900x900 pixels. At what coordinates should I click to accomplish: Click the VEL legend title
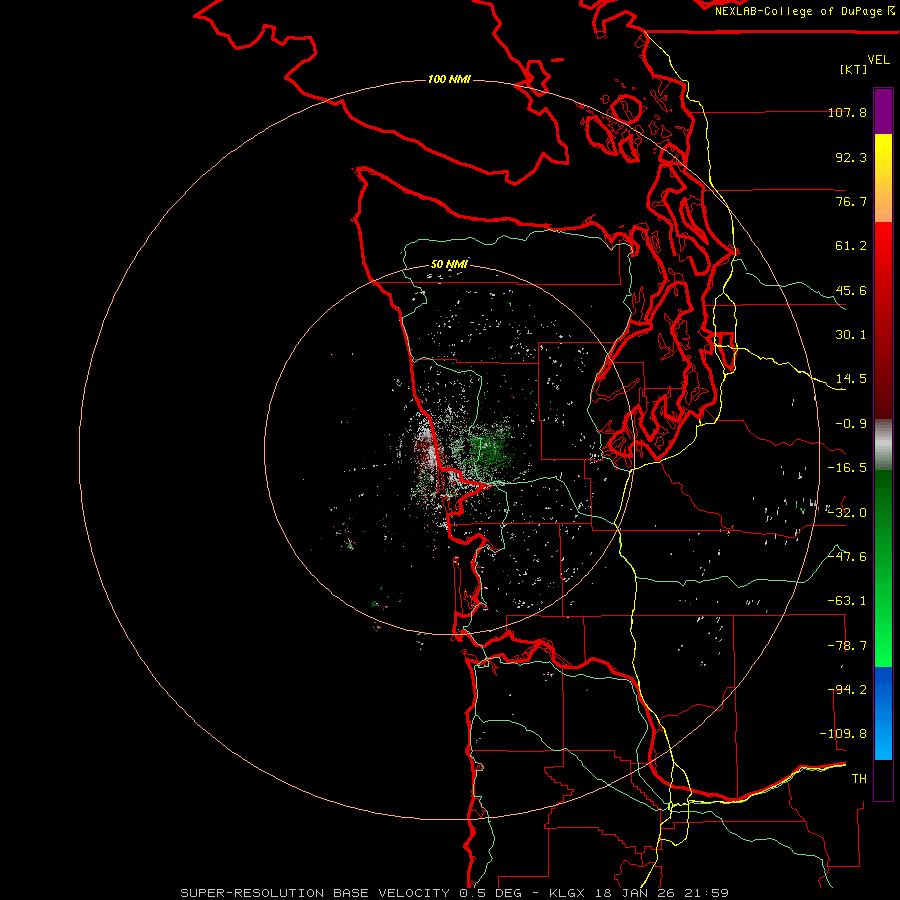click(878, 60)
